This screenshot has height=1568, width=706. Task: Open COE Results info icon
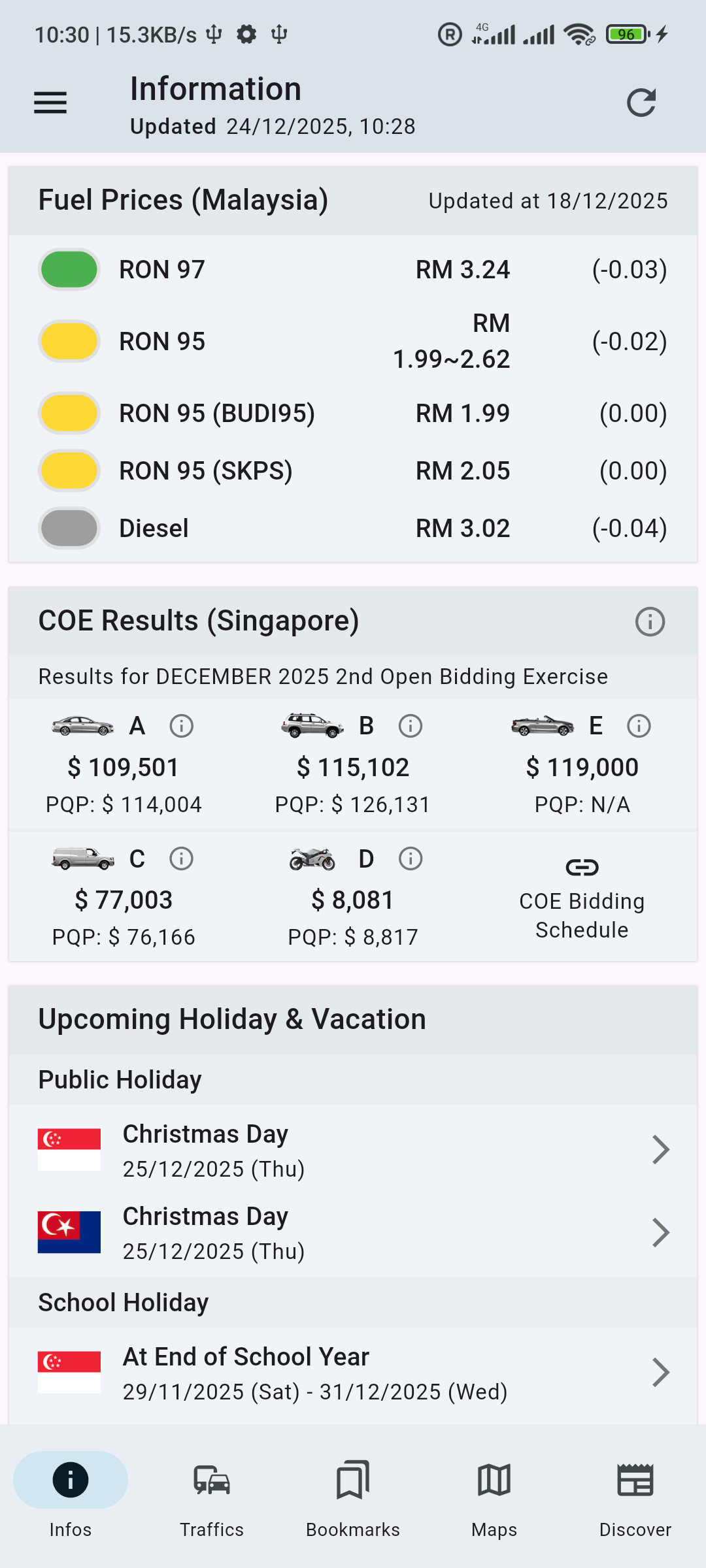click(x=650, y=621)
